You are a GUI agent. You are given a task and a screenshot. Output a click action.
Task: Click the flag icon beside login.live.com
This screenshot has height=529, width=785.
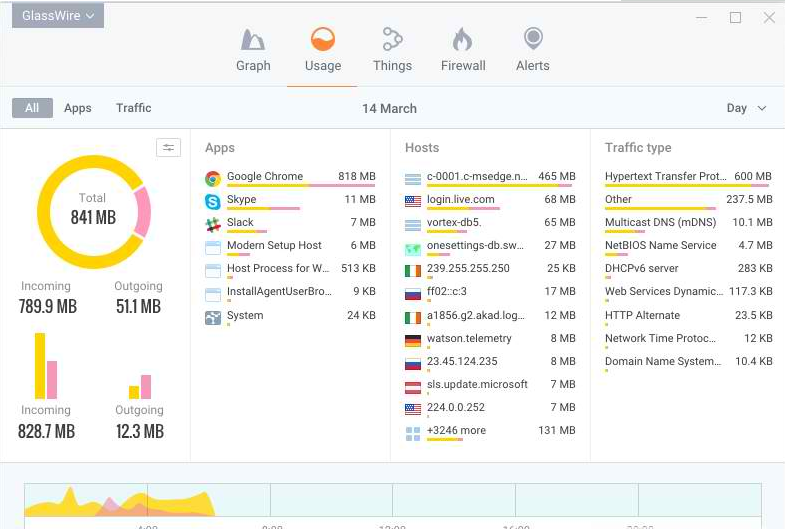[413, 201]
